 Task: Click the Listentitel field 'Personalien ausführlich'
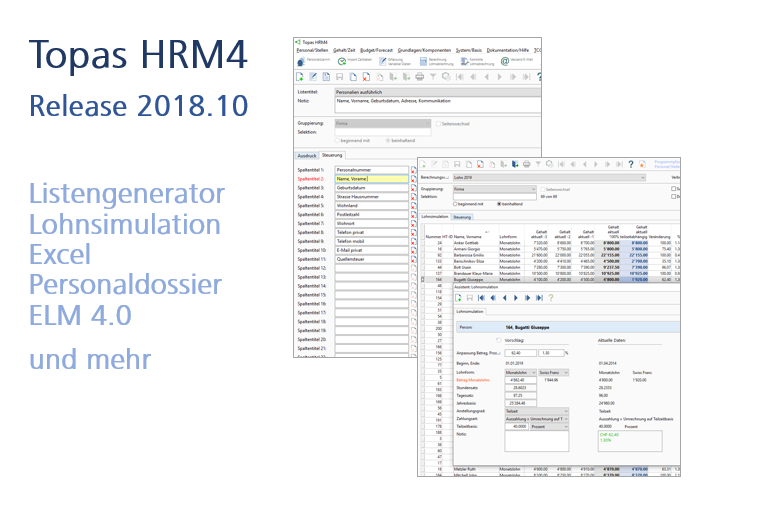pos(438,92)
